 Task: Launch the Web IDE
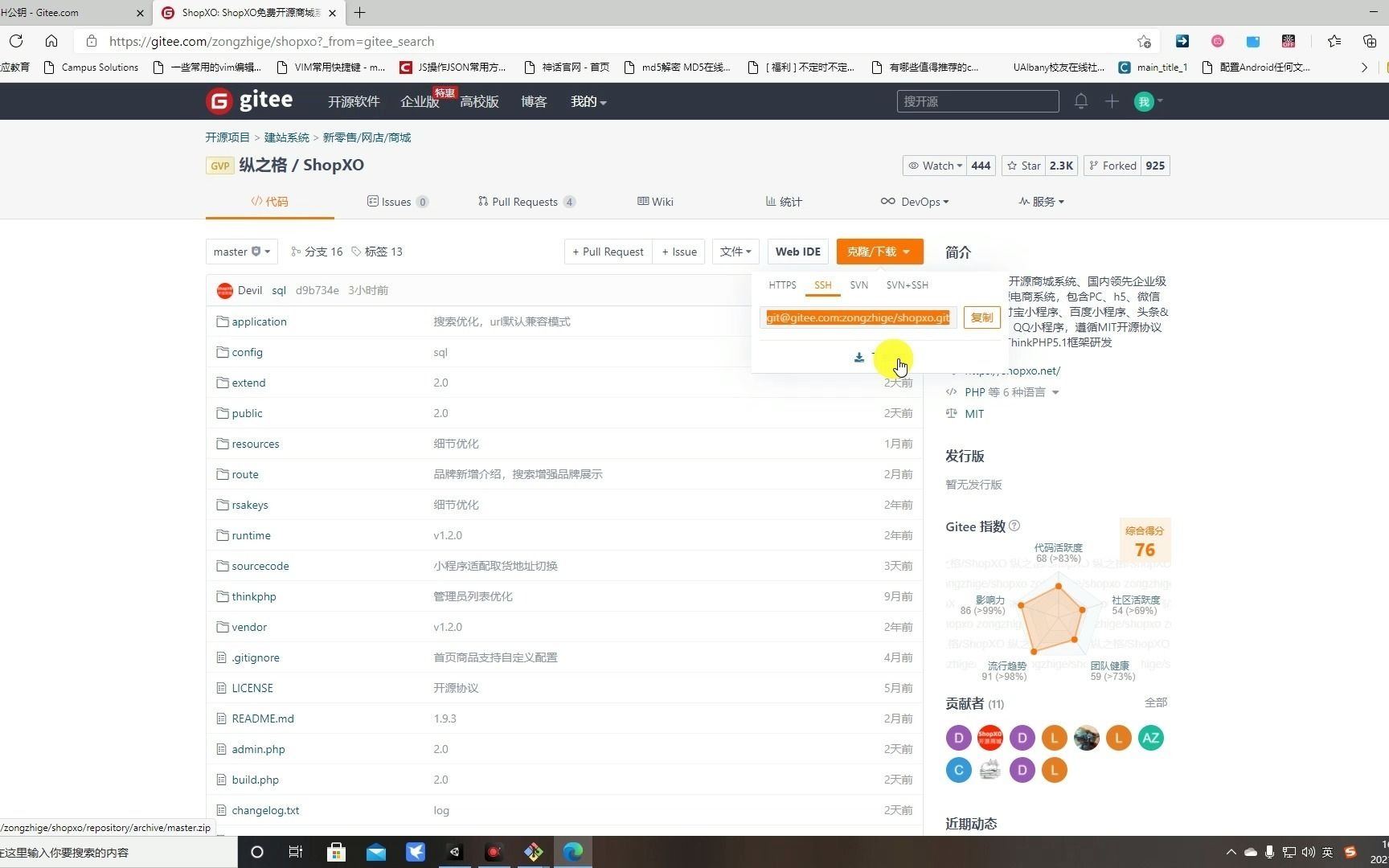(x=797, y=252)
